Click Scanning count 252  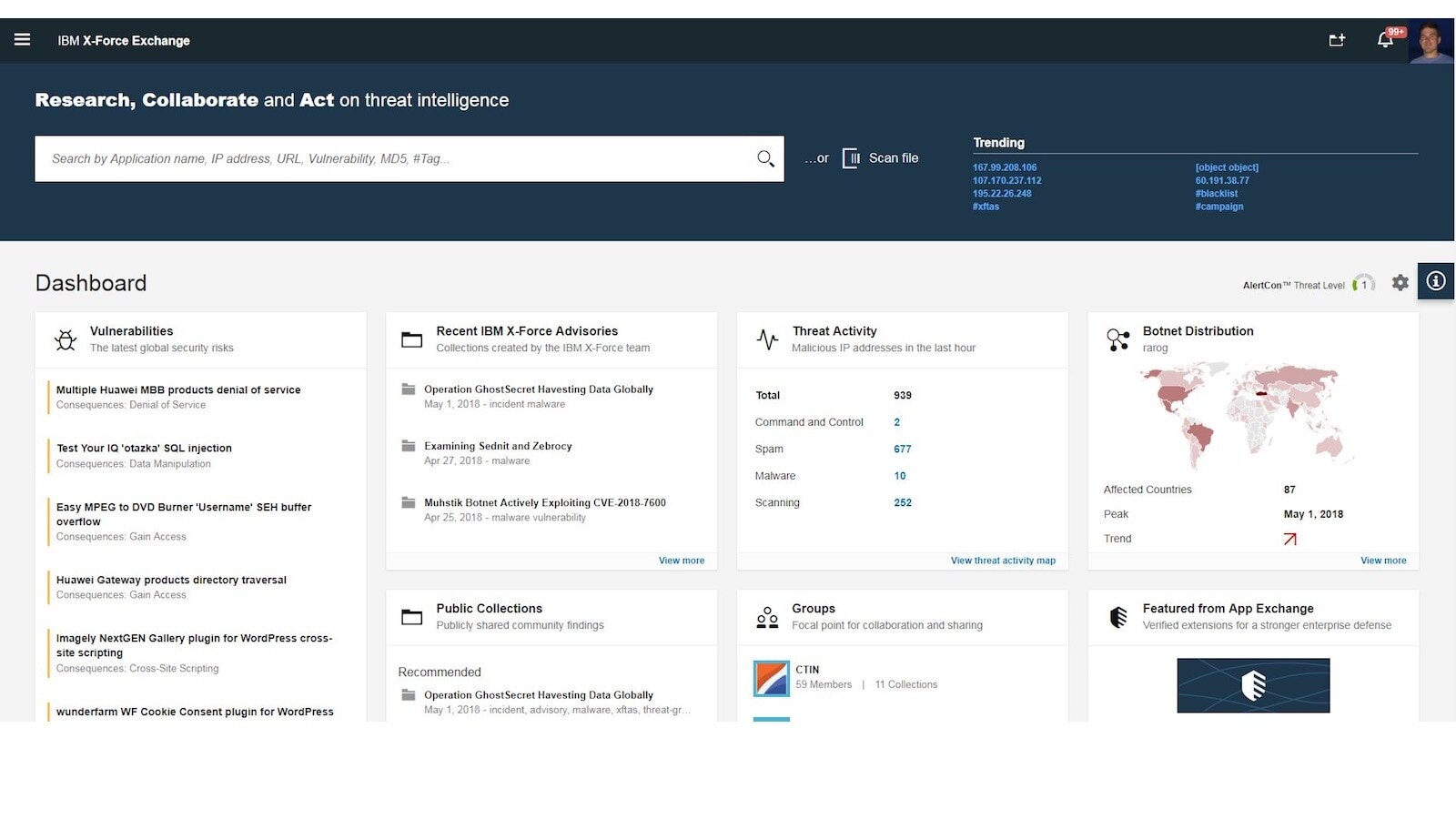(903, 502)
